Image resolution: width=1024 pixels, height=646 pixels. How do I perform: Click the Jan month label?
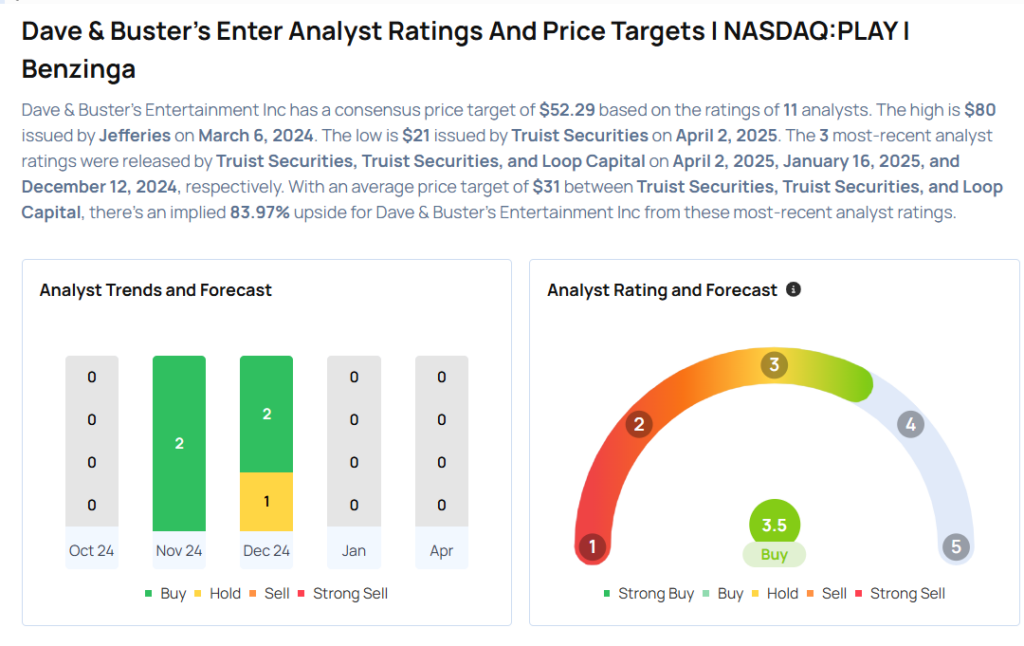354,551
